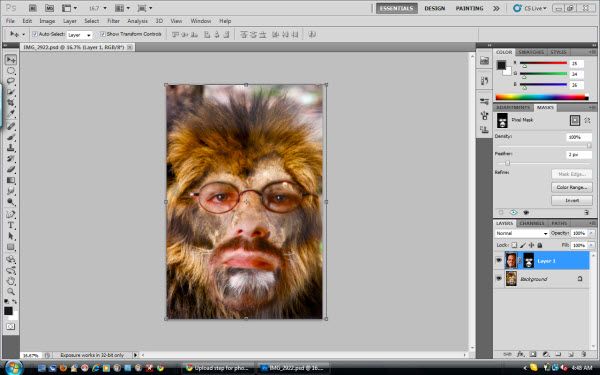Viewport: 600px width, 375px height.
Task: Create new adjustment layer icon
Action: 546,354
